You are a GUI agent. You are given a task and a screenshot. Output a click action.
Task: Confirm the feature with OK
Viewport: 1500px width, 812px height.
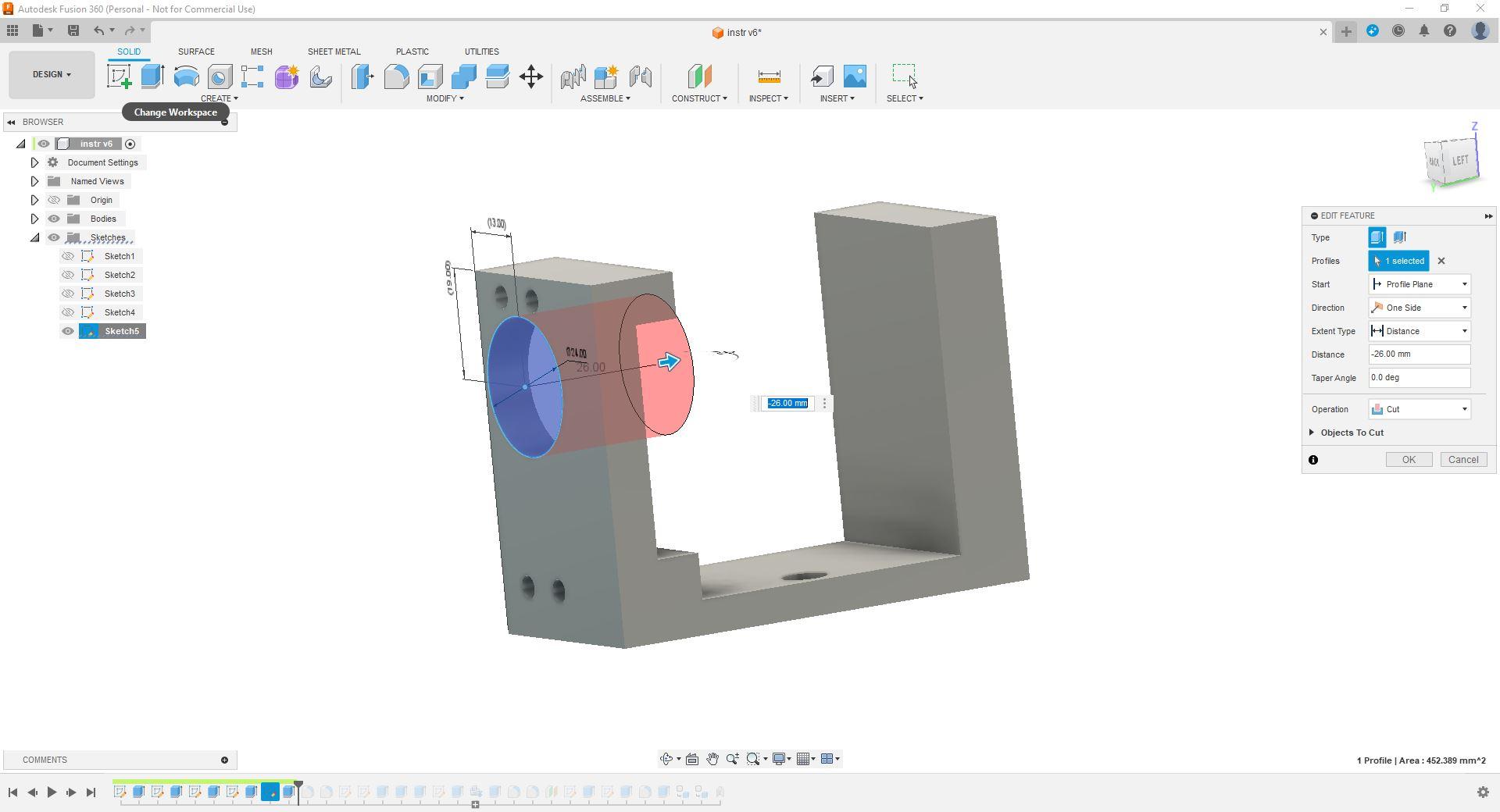(1409, 460)
